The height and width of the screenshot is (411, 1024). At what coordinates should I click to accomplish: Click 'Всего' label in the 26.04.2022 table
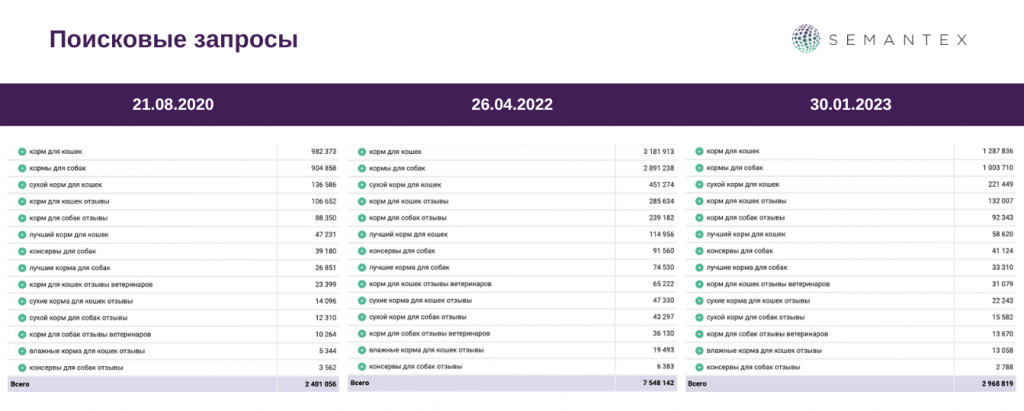(x=360, y=383)
